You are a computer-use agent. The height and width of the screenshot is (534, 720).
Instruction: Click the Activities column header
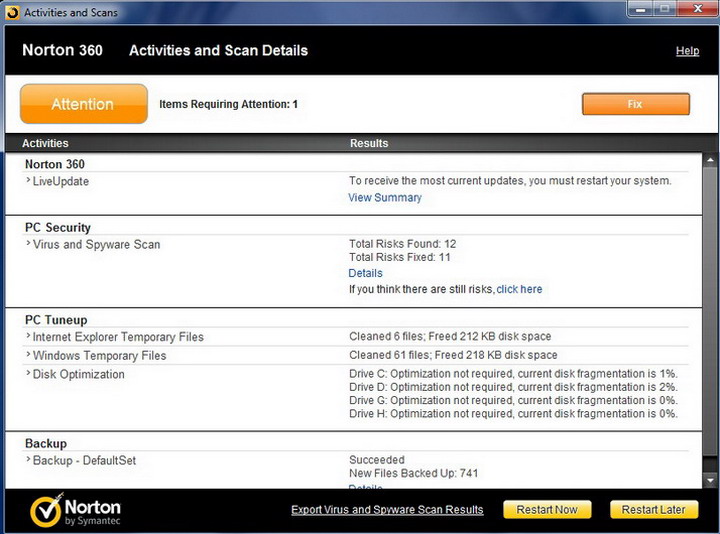[45, 143]
